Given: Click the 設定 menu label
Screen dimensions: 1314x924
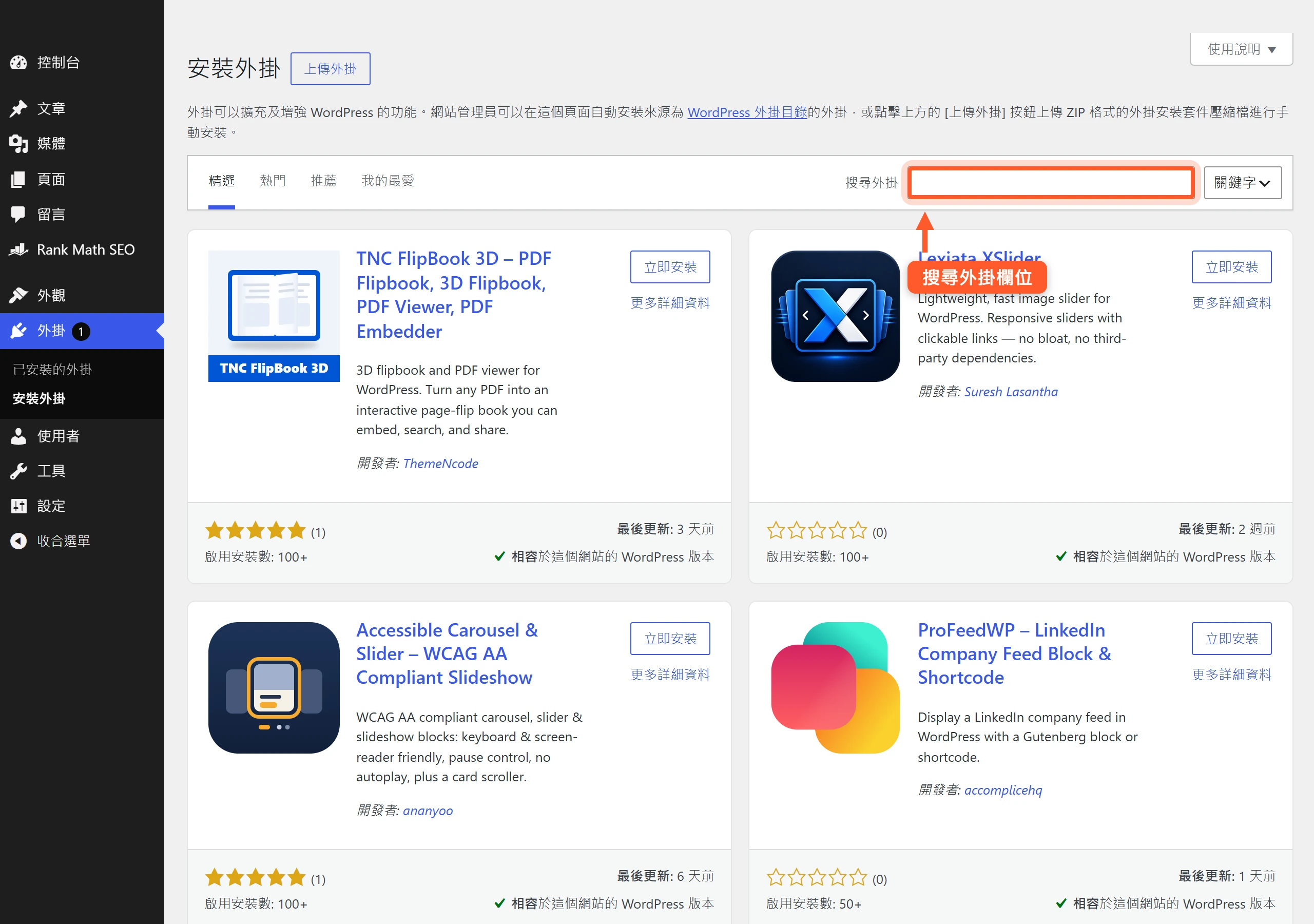Looking at the screenshot, I should [51, 506].
